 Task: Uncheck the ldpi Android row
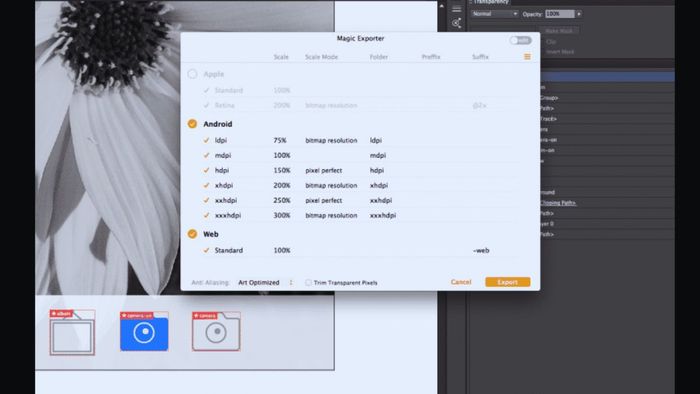point(206,140)
